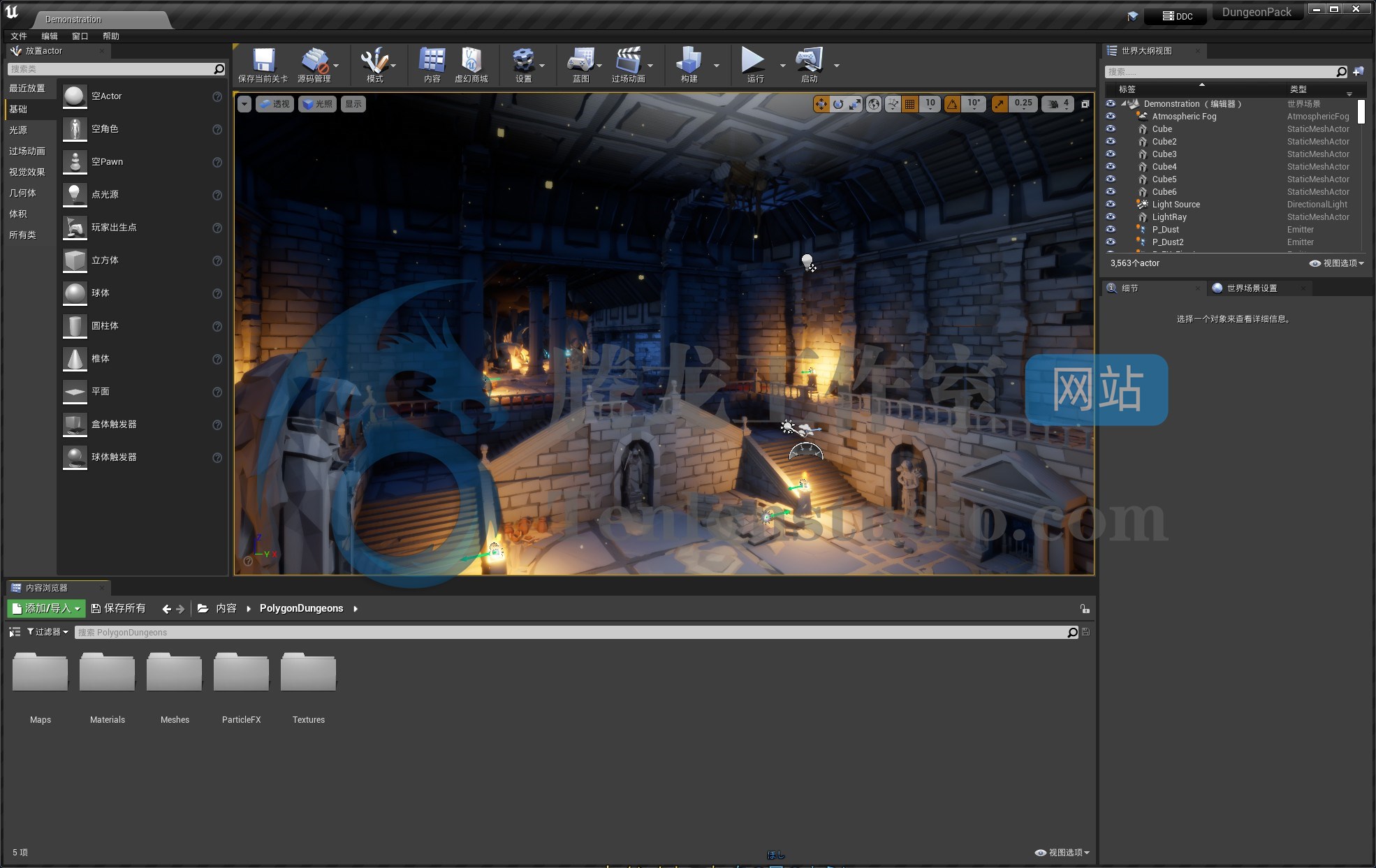Click the World Outliner search field
1376x868 pixels.
1221,71
